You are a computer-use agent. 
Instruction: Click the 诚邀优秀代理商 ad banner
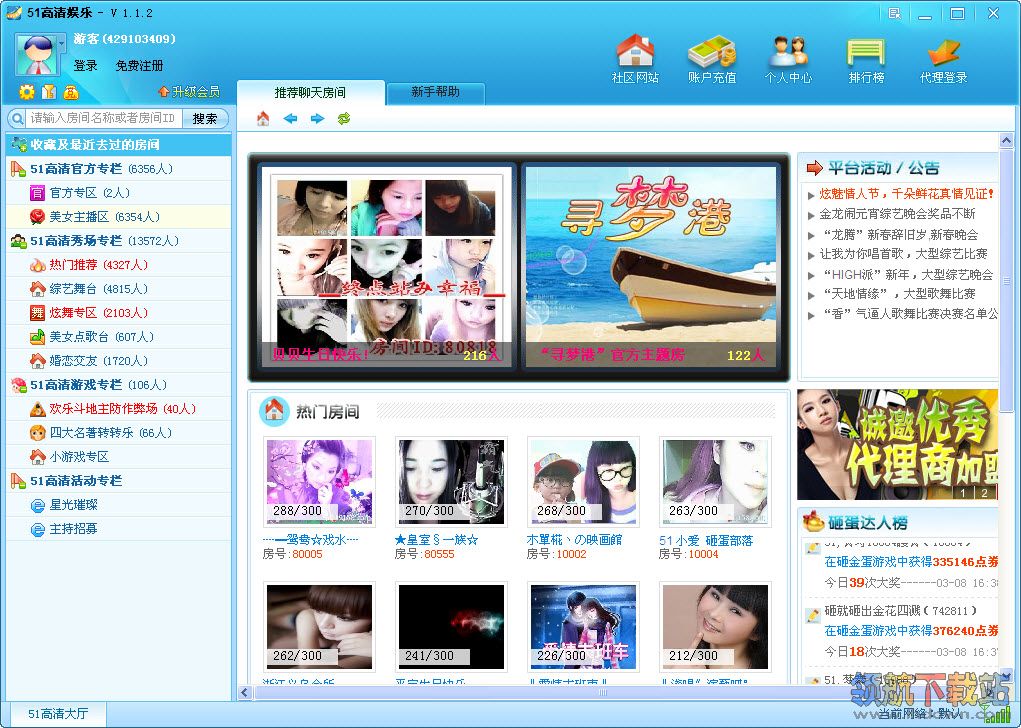(897, 445)
